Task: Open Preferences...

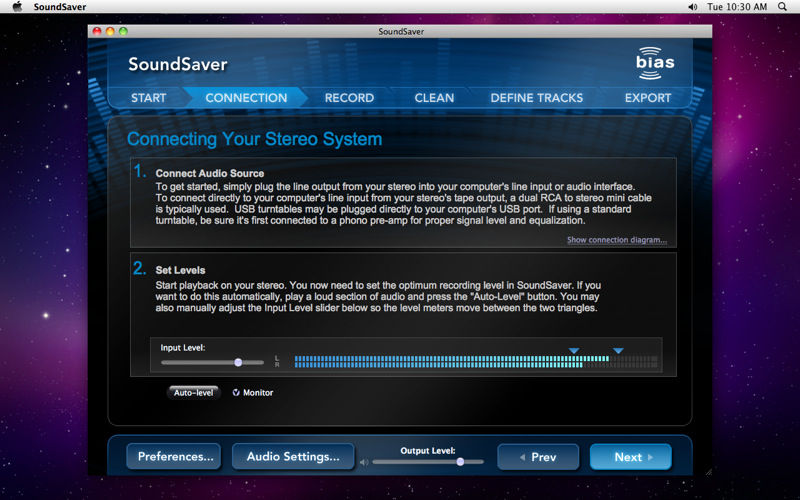Action: tap(173, 456)
